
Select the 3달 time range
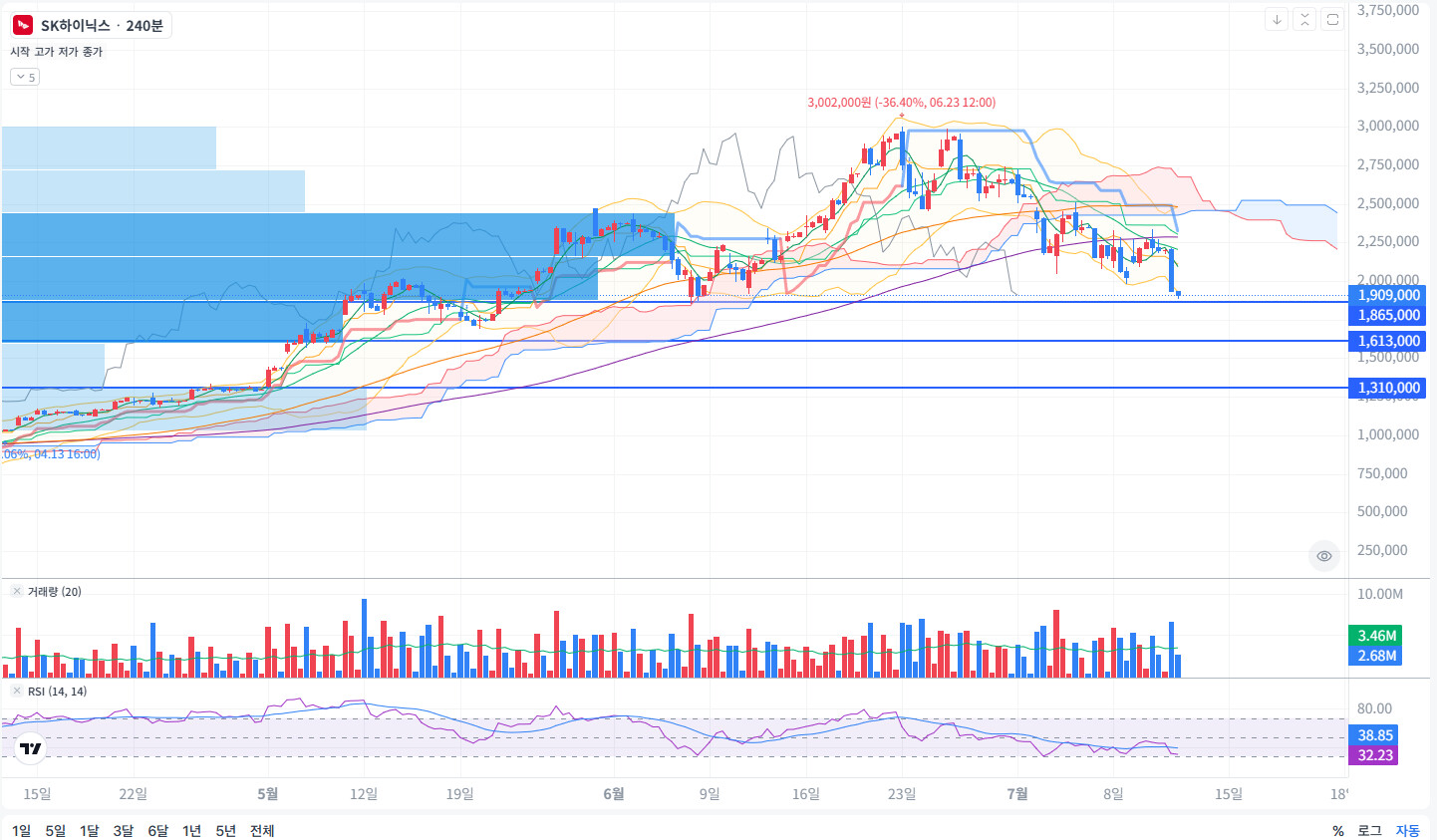[x=124, y=830]
